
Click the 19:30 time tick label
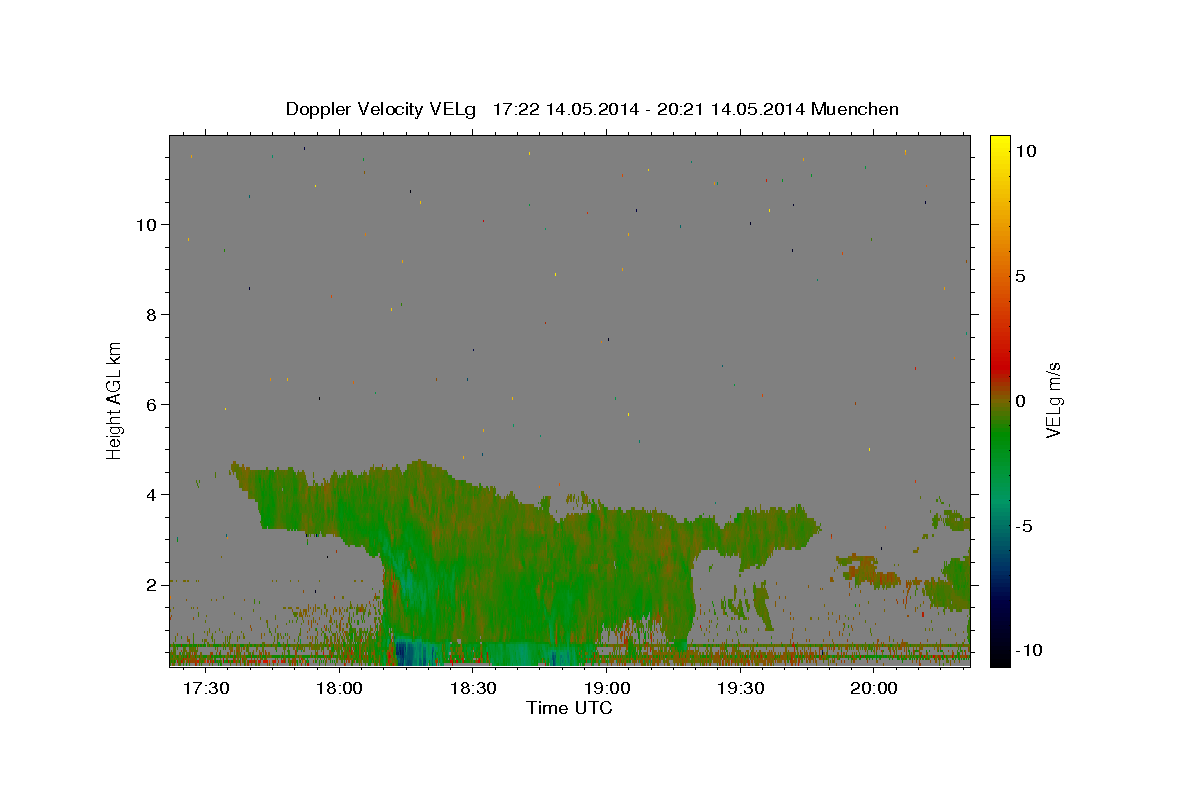pyautogui.click(x=740, y=689)
